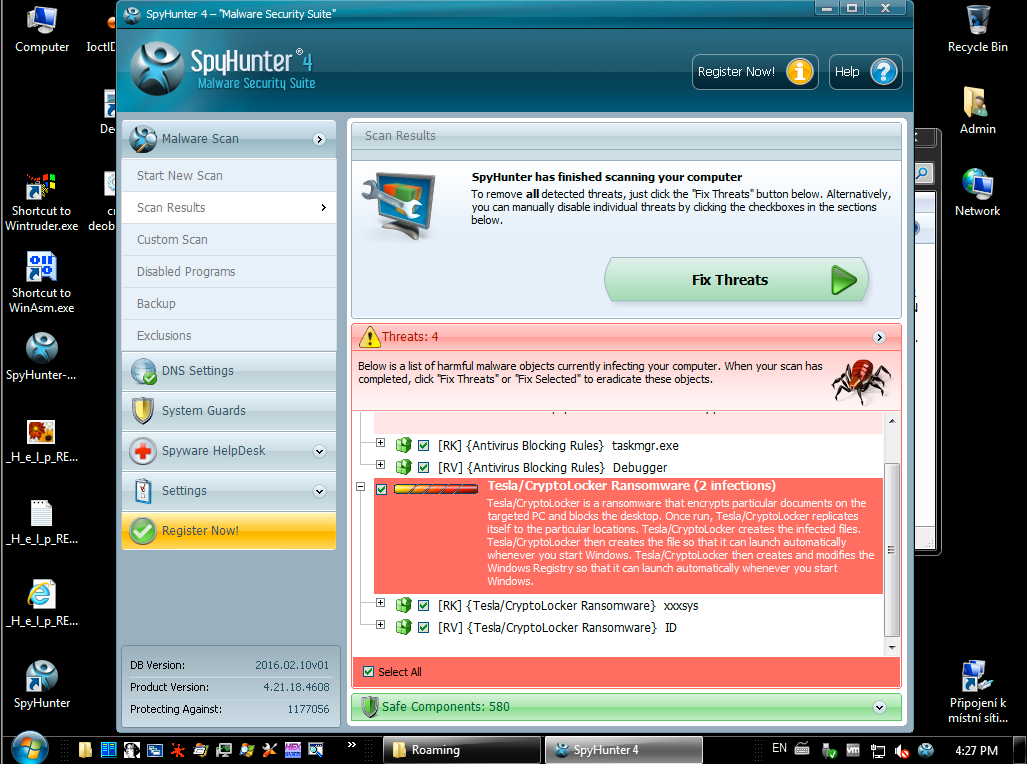Image resolution: width=1027 pixels, height=764 pixels.
Task: Click green cube icon of xxxsys row
Action: click(403, 605)
